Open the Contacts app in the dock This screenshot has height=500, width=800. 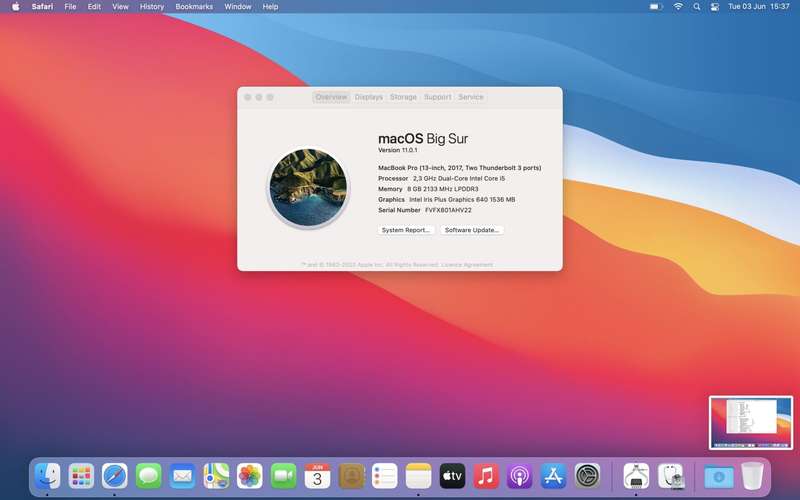[x=351, y=476]
